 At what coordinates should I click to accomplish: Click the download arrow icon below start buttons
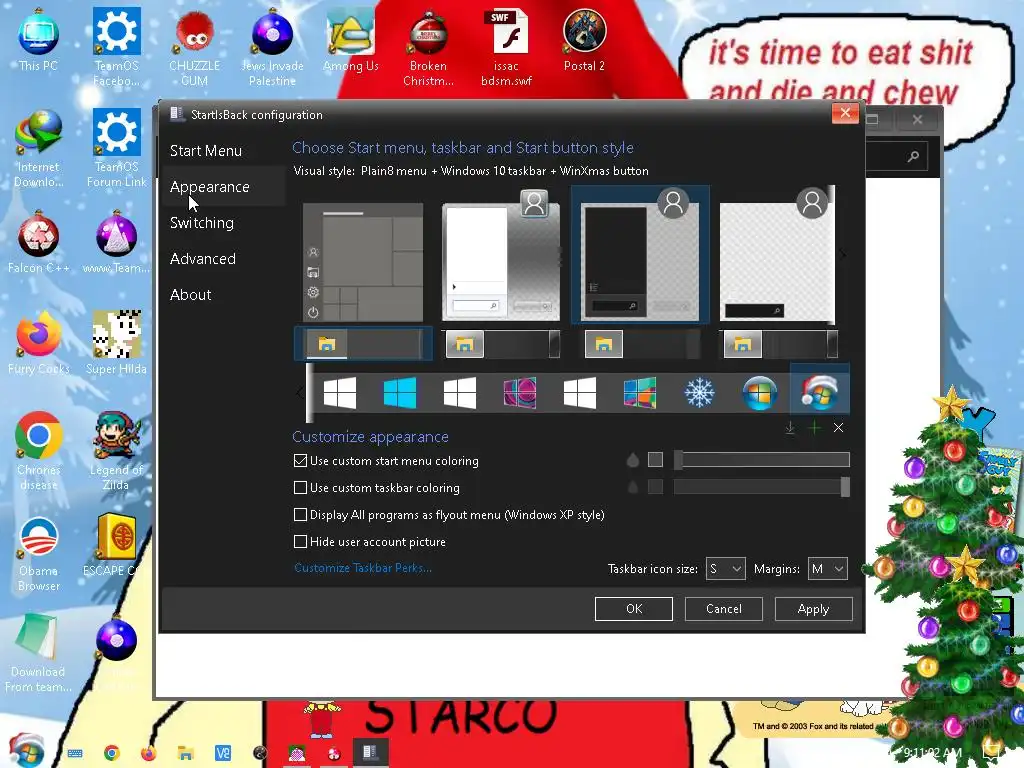tap(790, 428)
